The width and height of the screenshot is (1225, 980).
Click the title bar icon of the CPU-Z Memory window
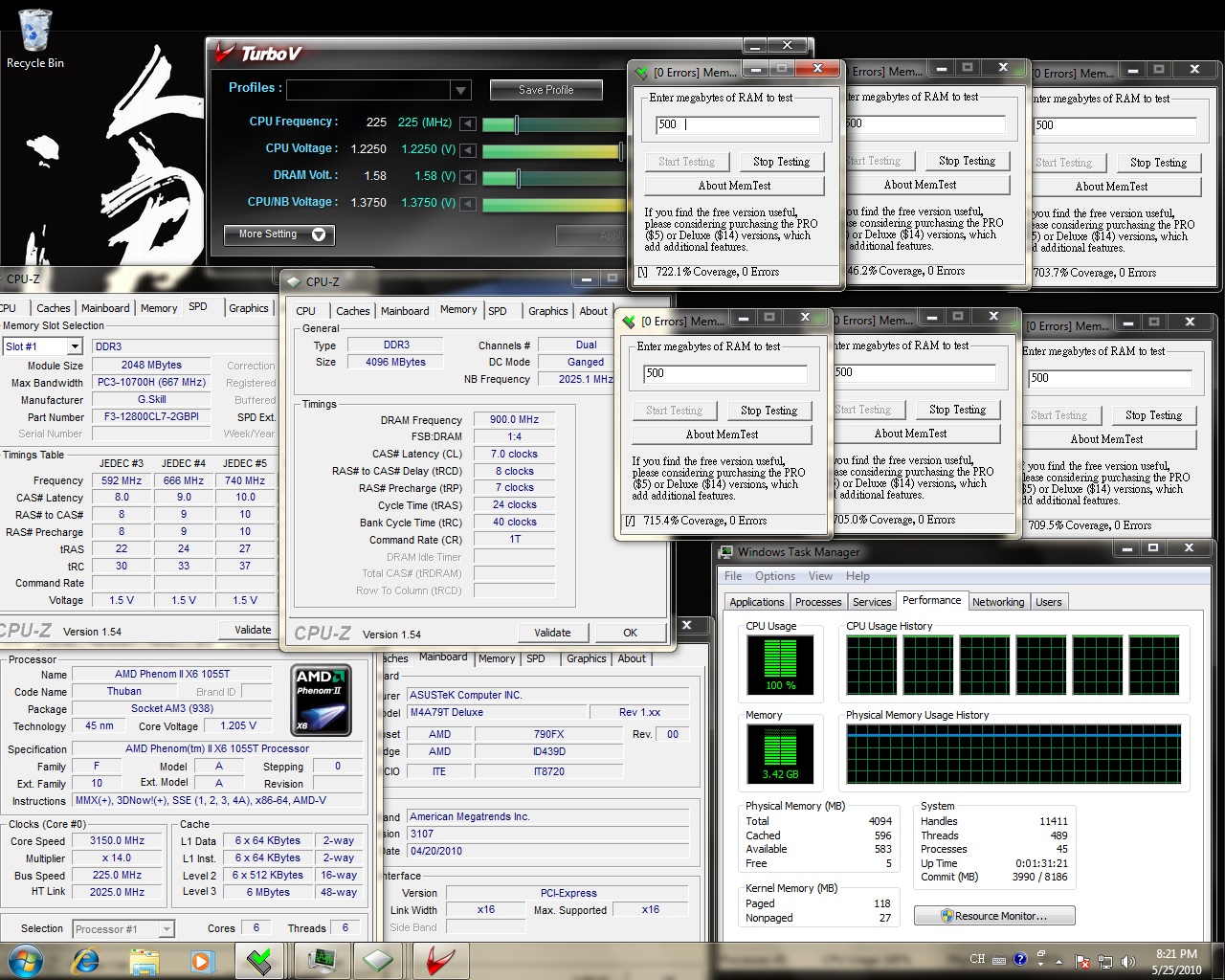[293, 281]
